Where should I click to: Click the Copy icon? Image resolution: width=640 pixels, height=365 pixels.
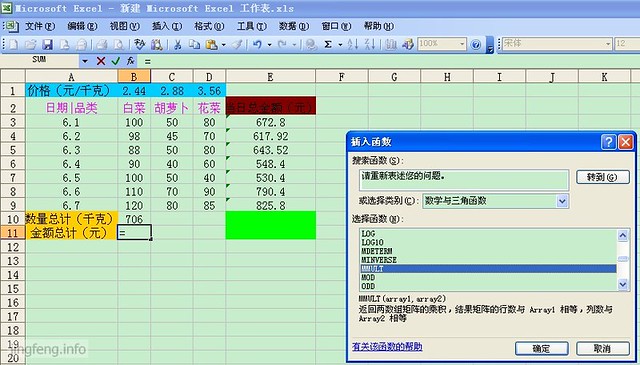click(194, 44)
